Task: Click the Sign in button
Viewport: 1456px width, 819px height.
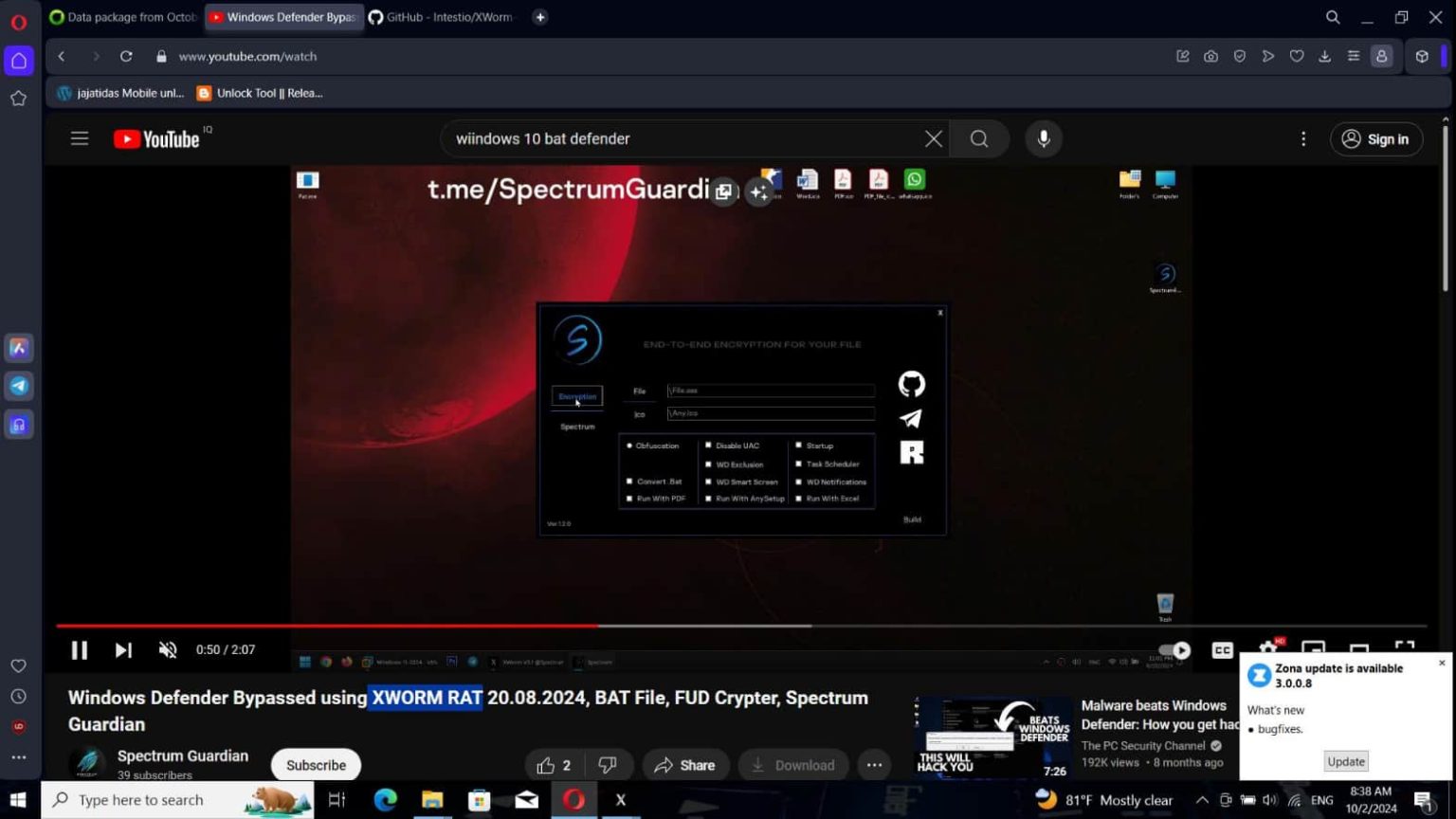Action: [x=1376, y=139]
